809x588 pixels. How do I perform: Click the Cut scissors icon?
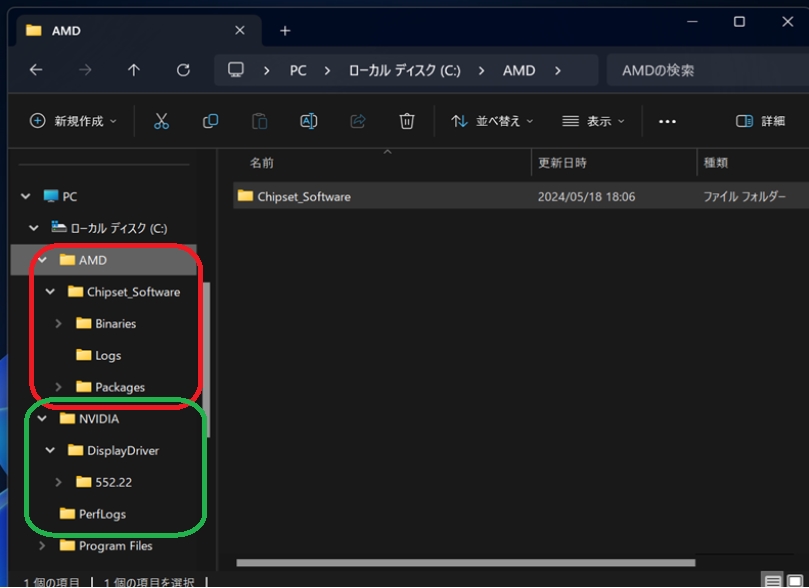[x=161, y=121]
